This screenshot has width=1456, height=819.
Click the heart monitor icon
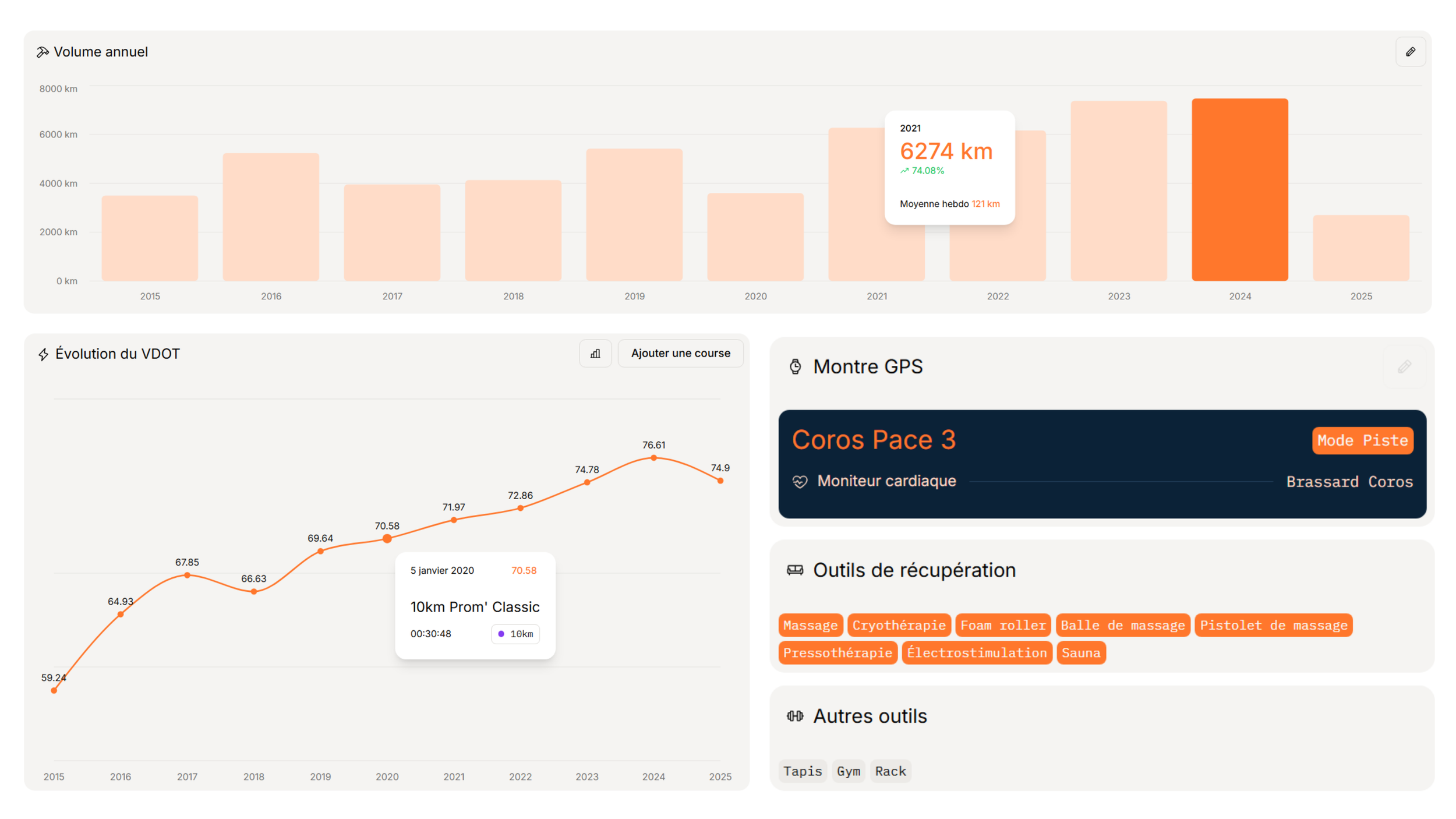(800, 481)
